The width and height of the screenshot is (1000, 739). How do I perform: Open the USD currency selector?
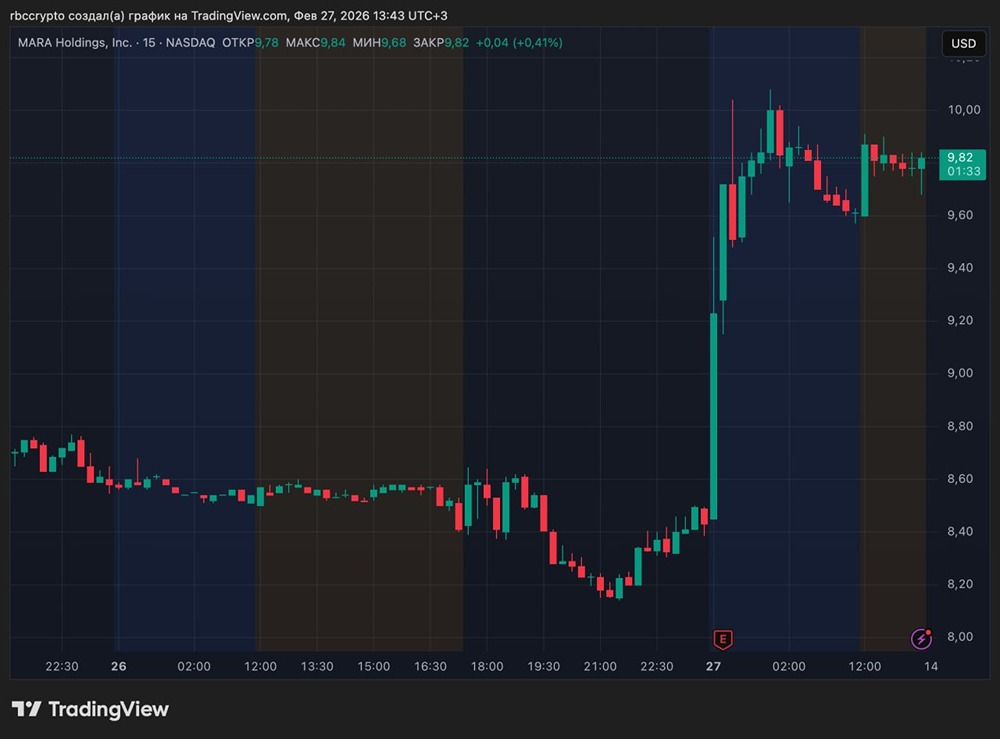[x=963, y=43]
